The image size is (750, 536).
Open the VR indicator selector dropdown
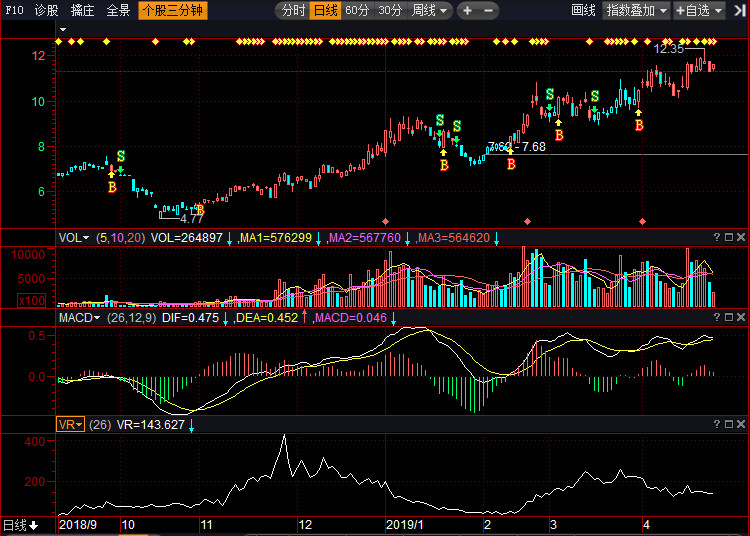pyautogui.click(x=70, y=425)
